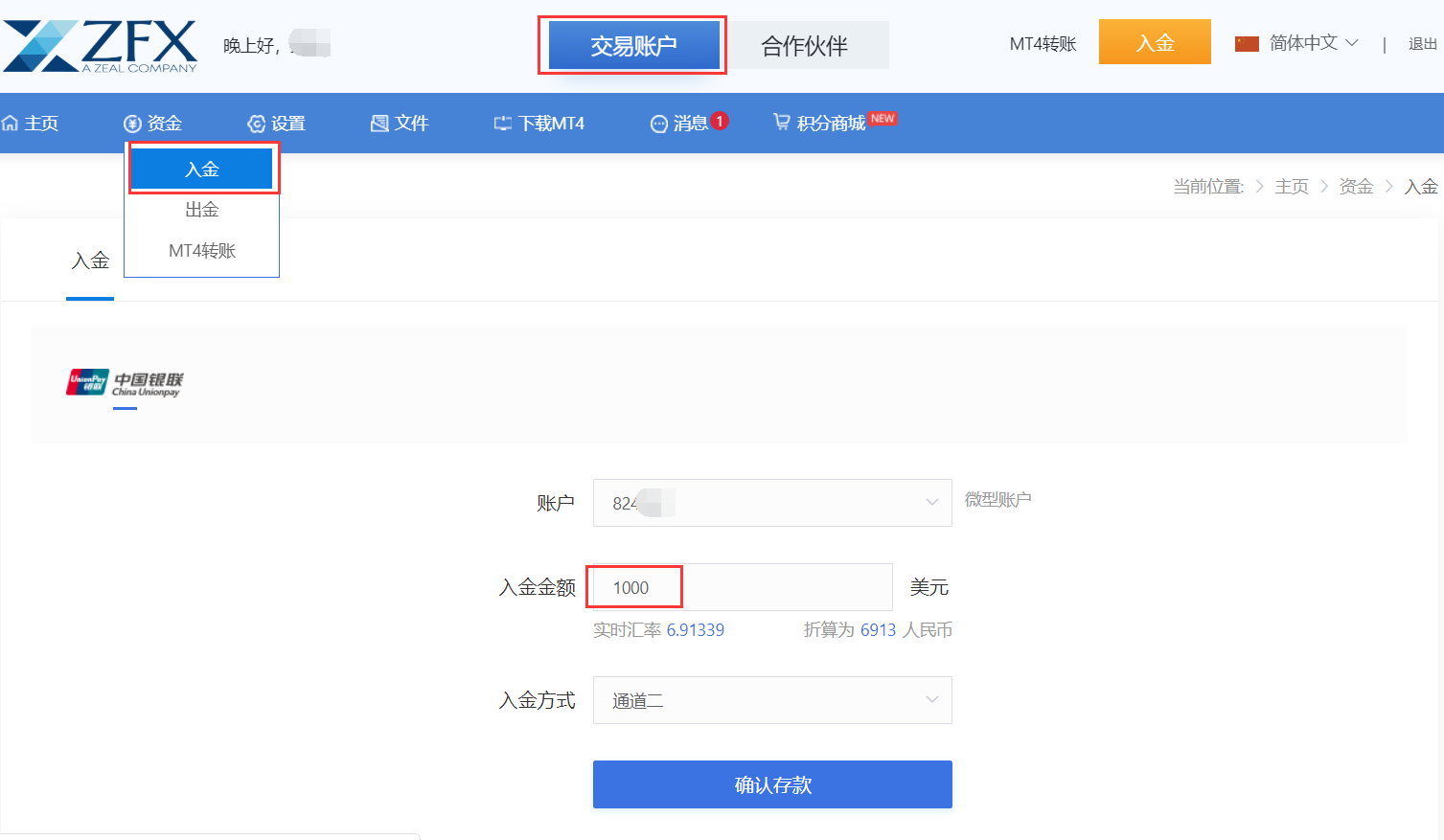Expand the 账户 account dropdown

(x=771, y=503)
